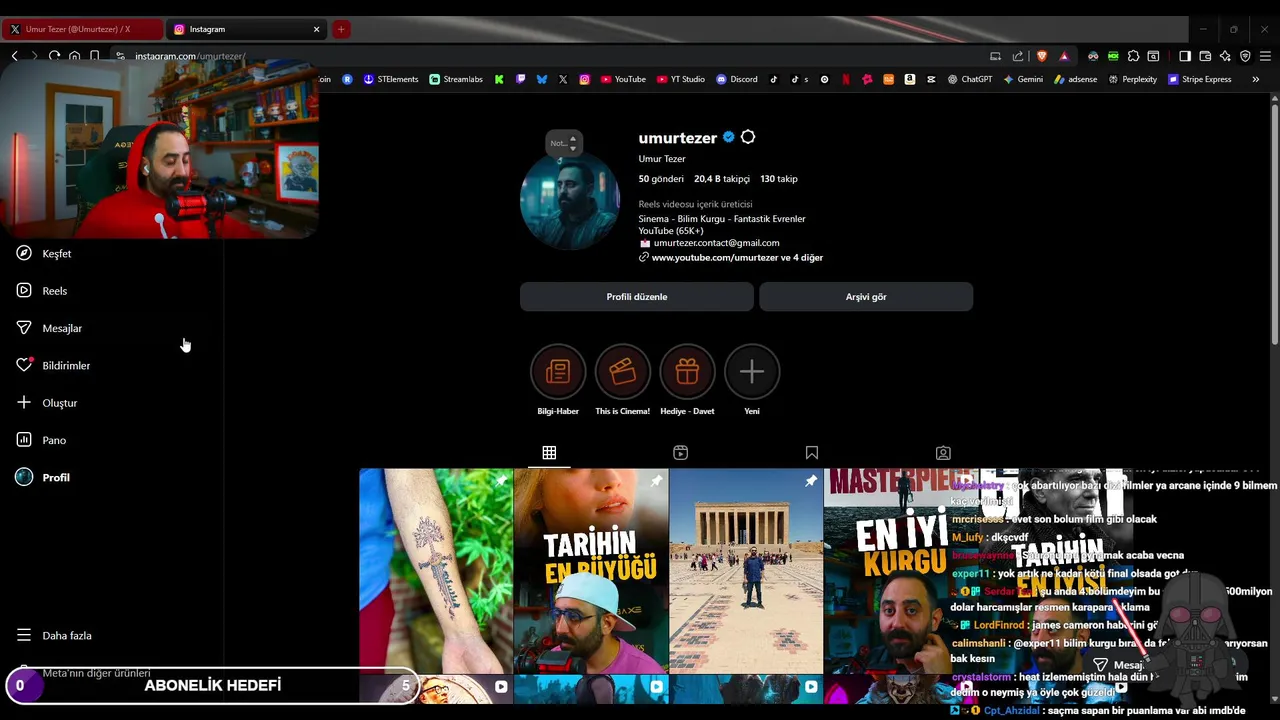Image resolution: width=1280 pixels, height=720 pixels.
Task: Open the Discord bookmark
Action: coord(736,79)
